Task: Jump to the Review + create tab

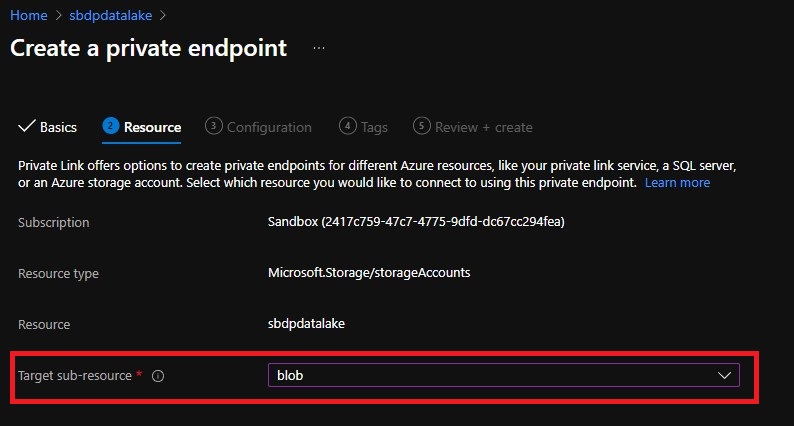Action: click(483, 127)
